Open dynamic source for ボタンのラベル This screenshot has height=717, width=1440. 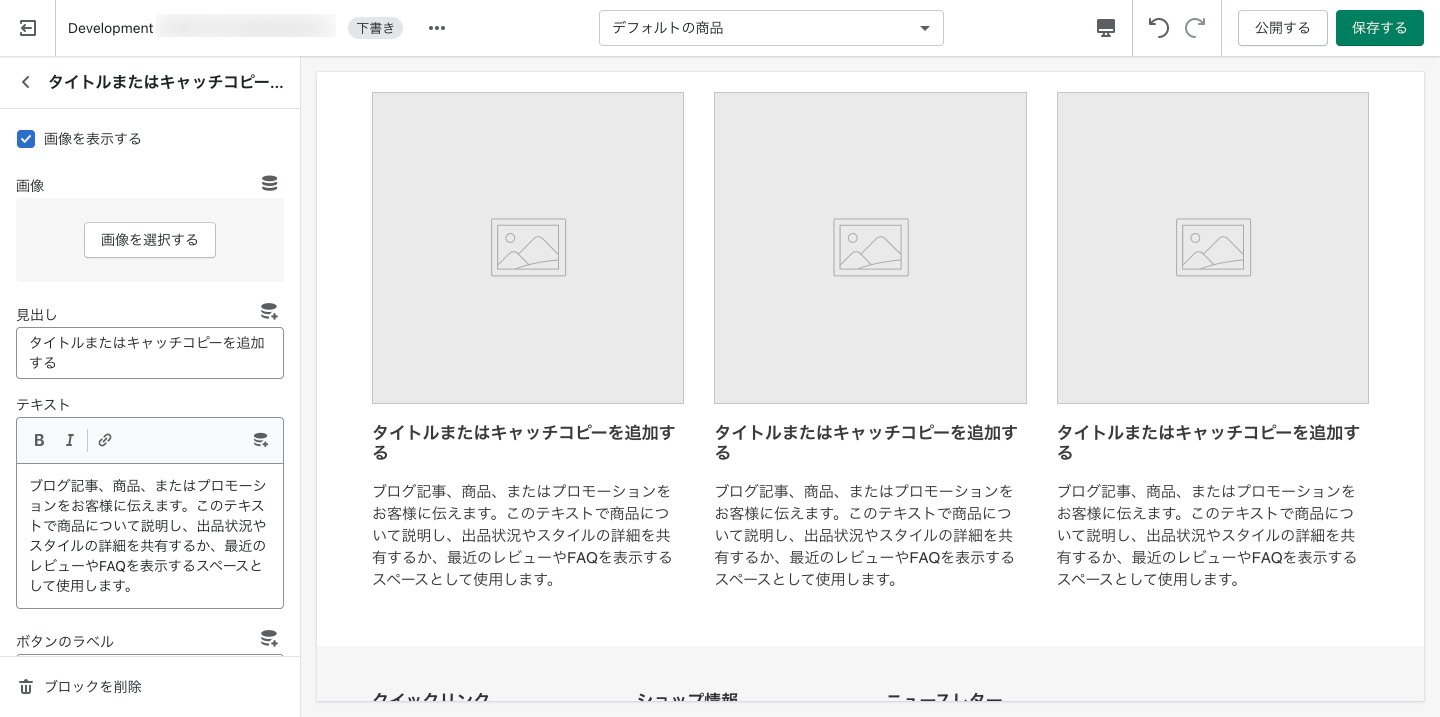tap(270, 639)
